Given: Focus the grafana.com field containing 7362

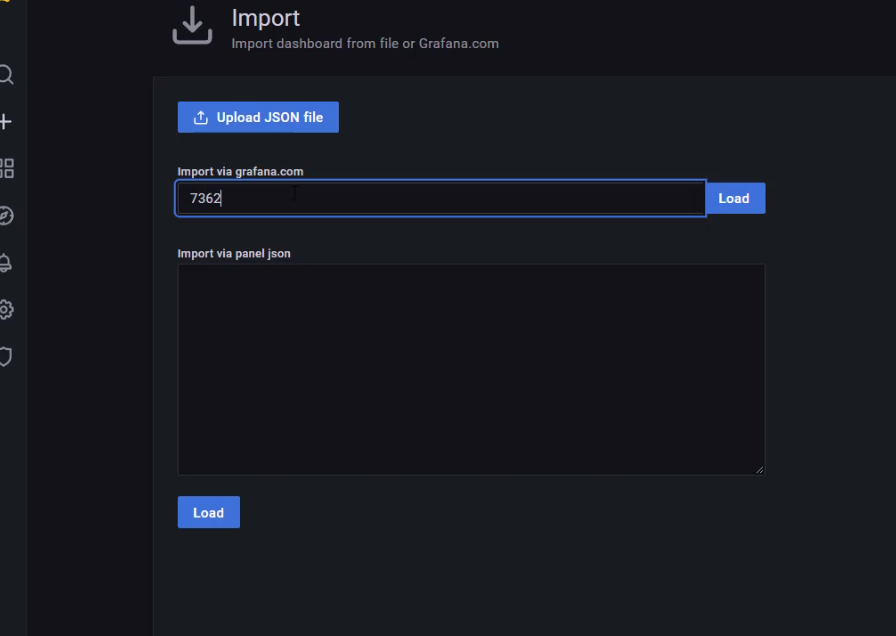Looking at the screenshot, I should tap(440, 198).
